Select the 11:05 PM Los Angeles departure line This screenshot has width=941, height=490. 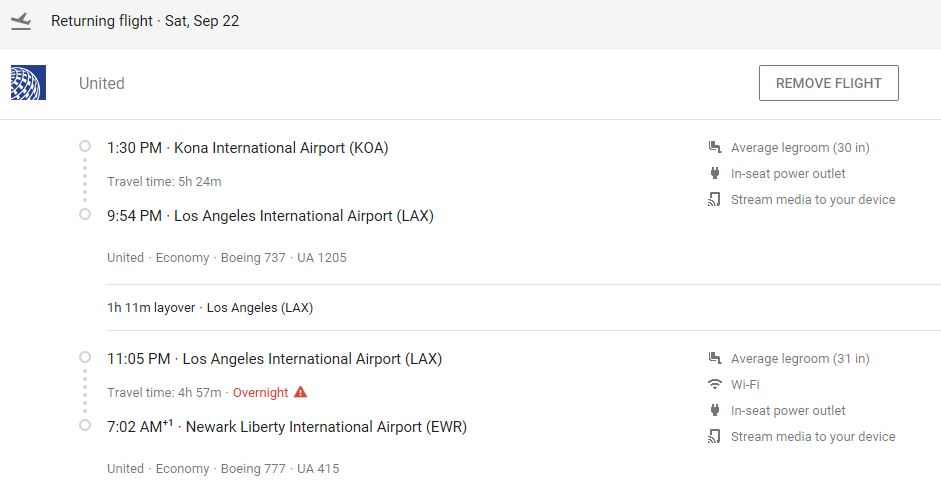[x=274, y=359]
